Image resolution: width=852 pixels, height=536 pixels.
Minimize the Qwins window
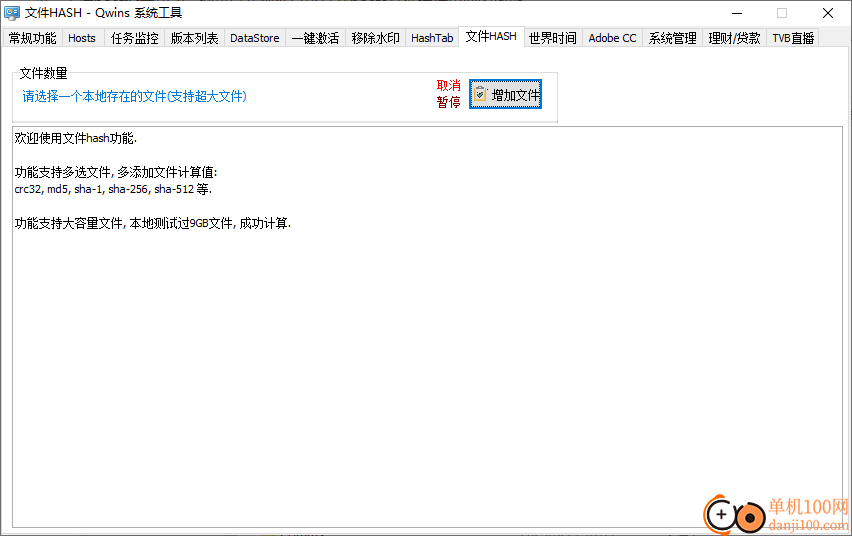point(737,13)
